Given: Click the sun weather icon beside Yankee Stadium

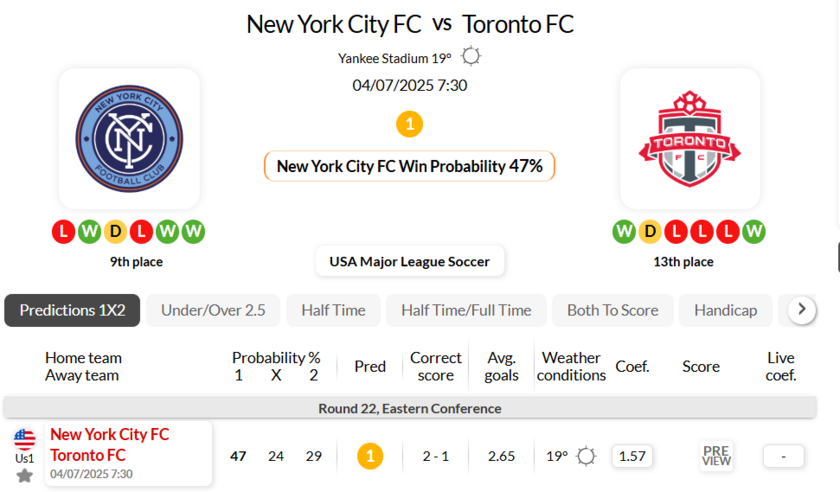Looking at the screenshot, I should click(x=471, y=57).
